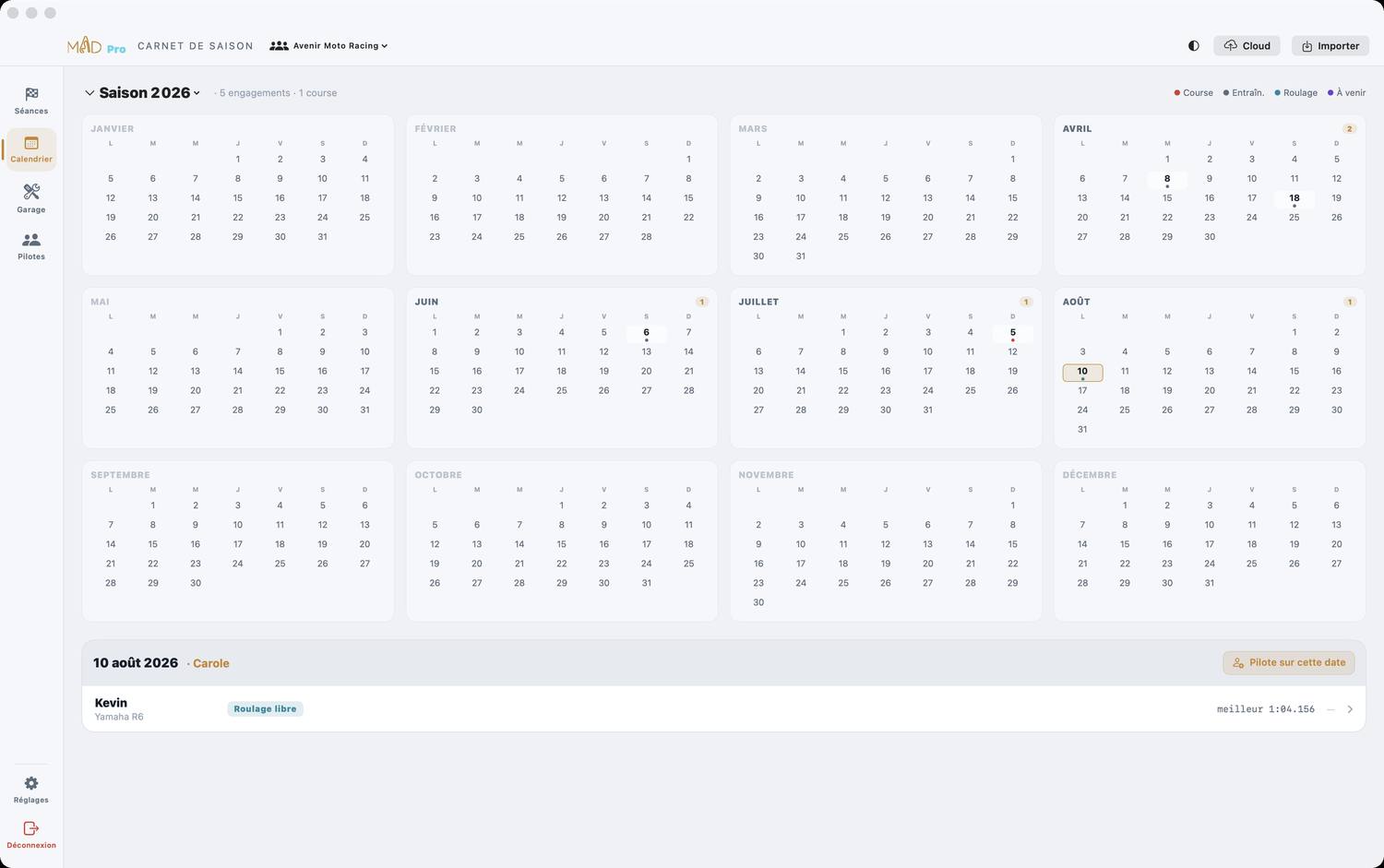The image size is (1384, 868).
Task: Collapse calendar using chevron left of Saison 2026
Action: click(x=89, y=93)
